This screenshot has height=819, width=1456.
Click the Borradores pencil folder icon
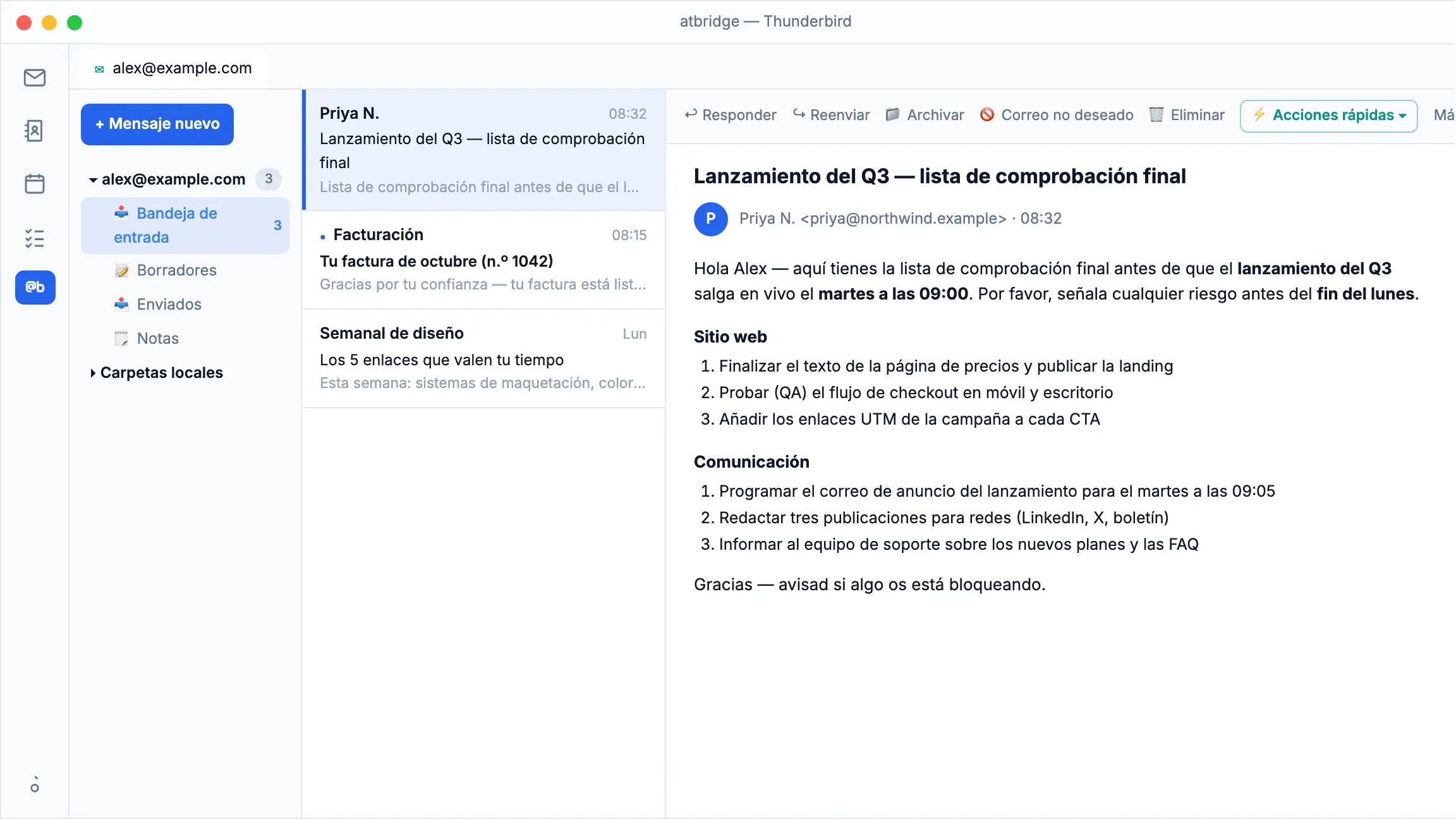121,270
